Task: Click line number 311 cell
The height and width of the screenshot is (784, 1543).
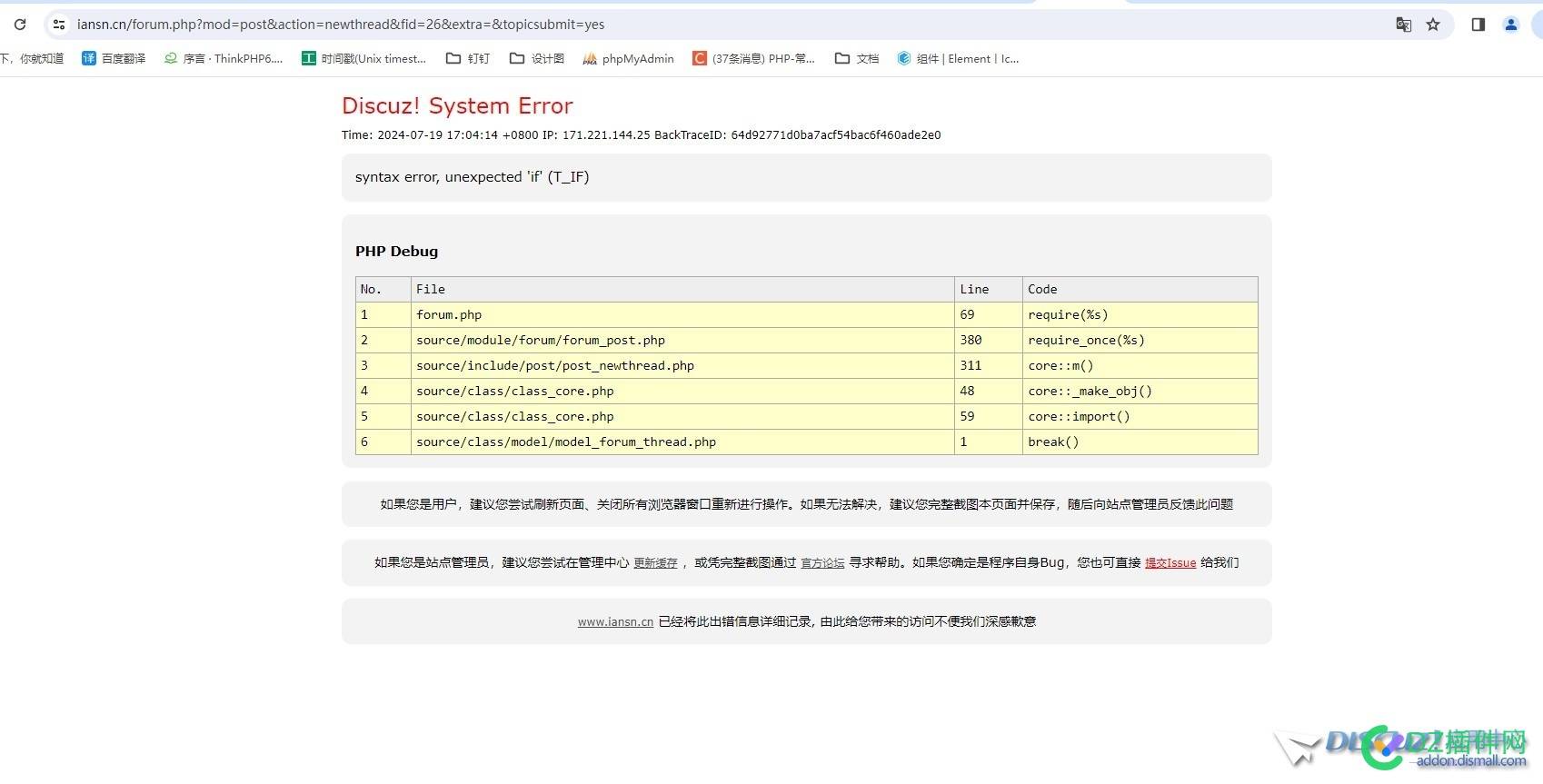Action: point(989,366)
